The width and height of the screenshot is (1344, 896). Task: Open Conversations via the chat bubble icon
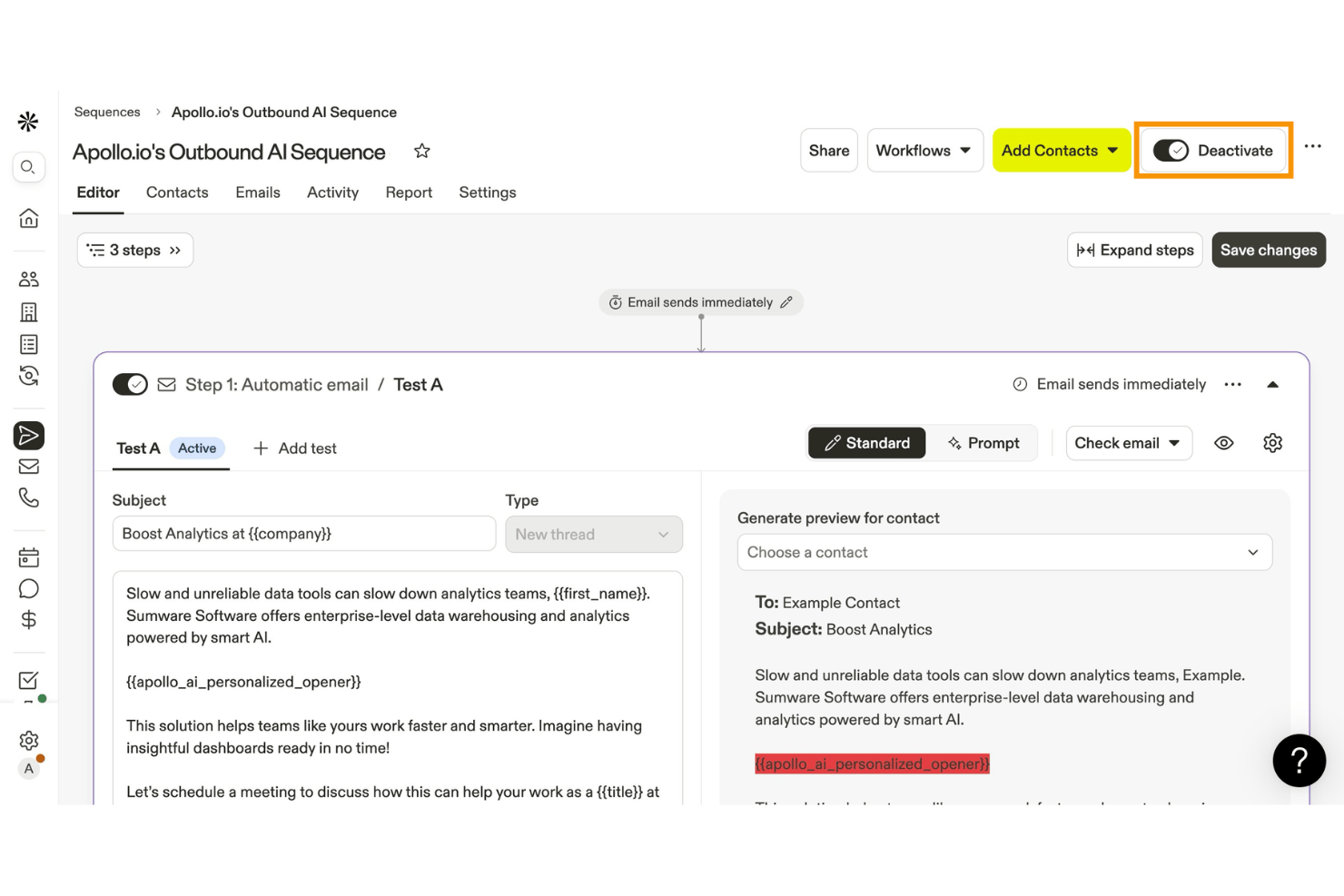(x=29, y=588)
